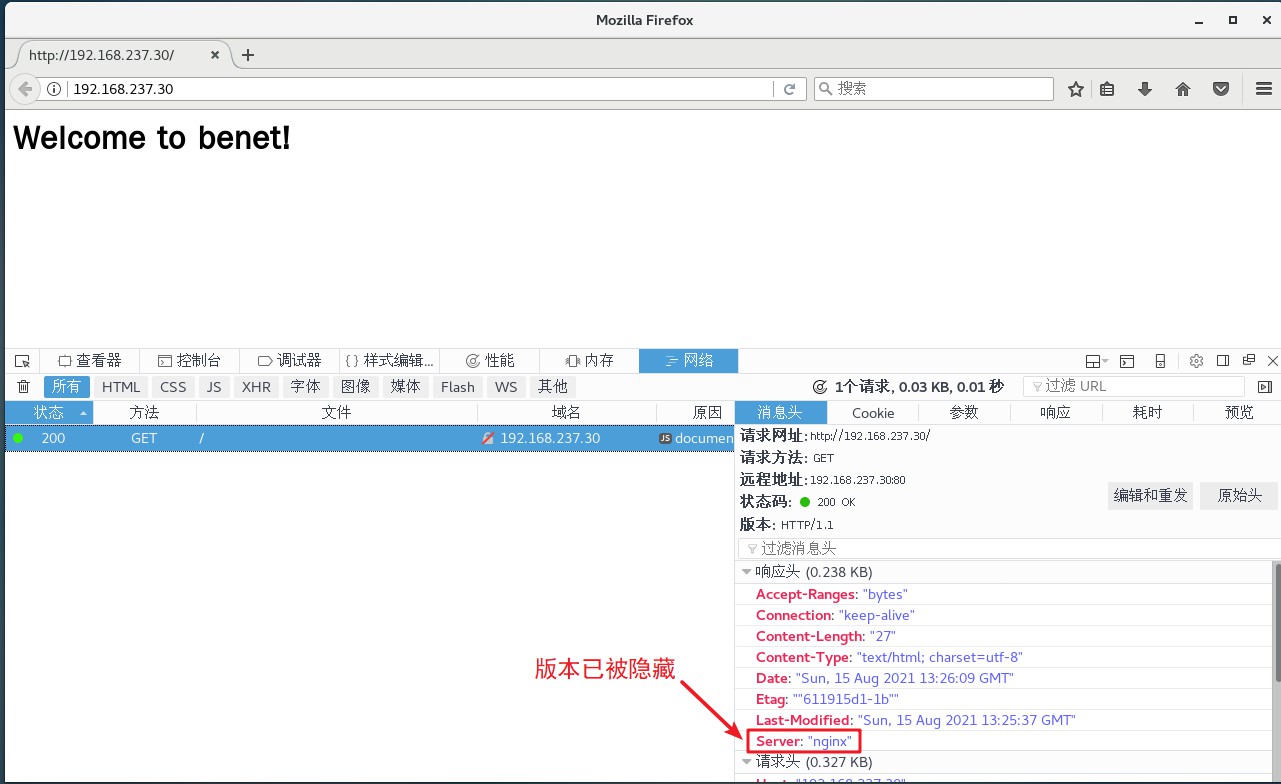
Task: Open the 耗时 timings tab
Action: tap(1147, 412)
